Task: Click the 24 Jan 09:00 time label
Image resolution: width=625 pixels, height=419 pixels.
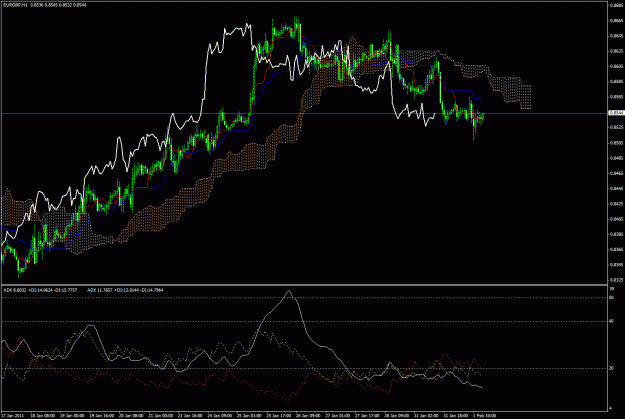Action: (x=220, y=415)
